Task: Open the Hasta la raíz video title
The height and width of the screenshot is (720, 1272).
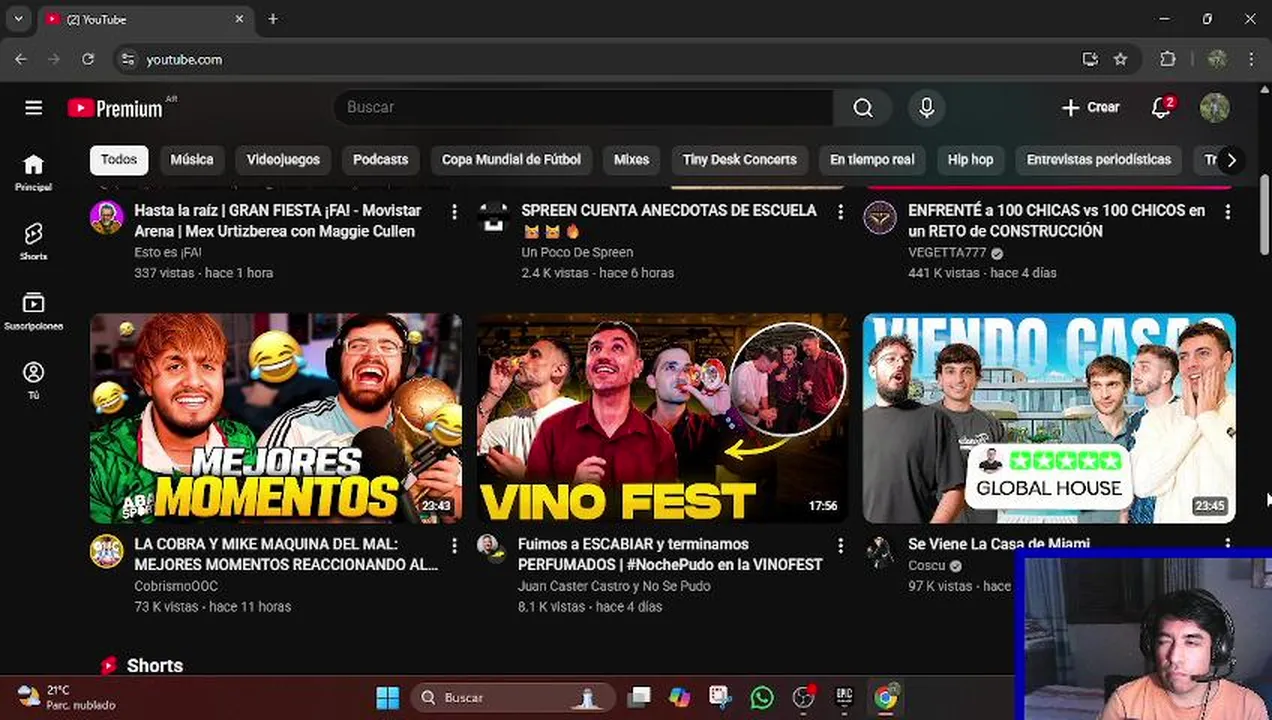Action: 278,221
